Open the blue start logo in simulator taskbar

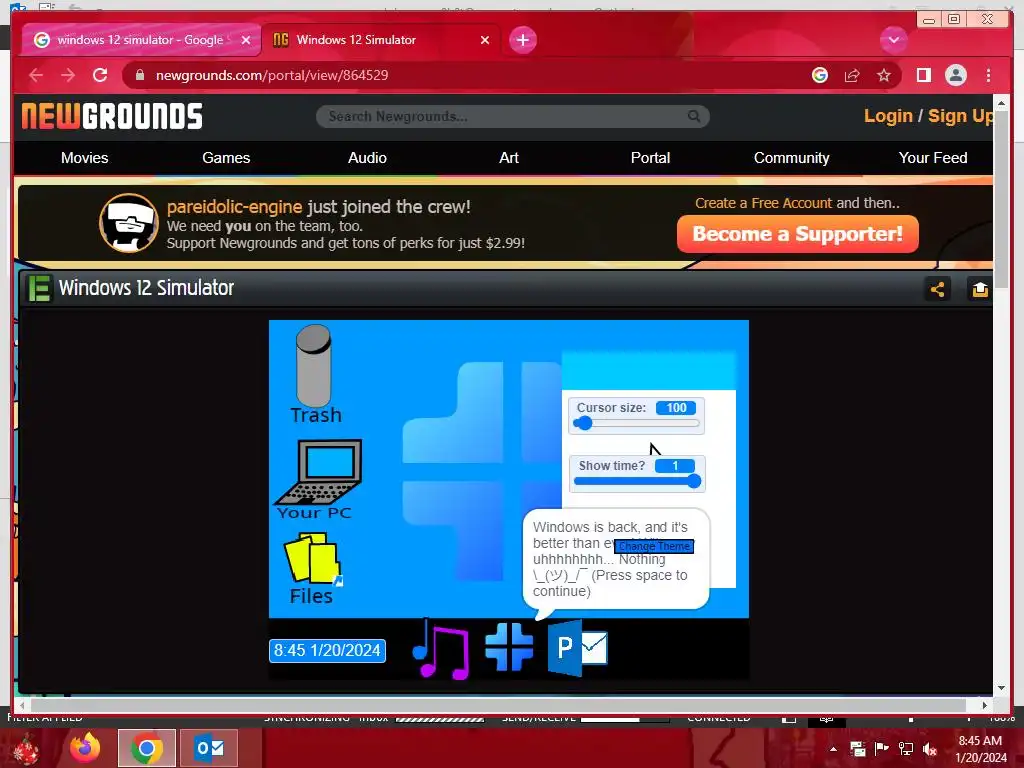pos(509,647)
